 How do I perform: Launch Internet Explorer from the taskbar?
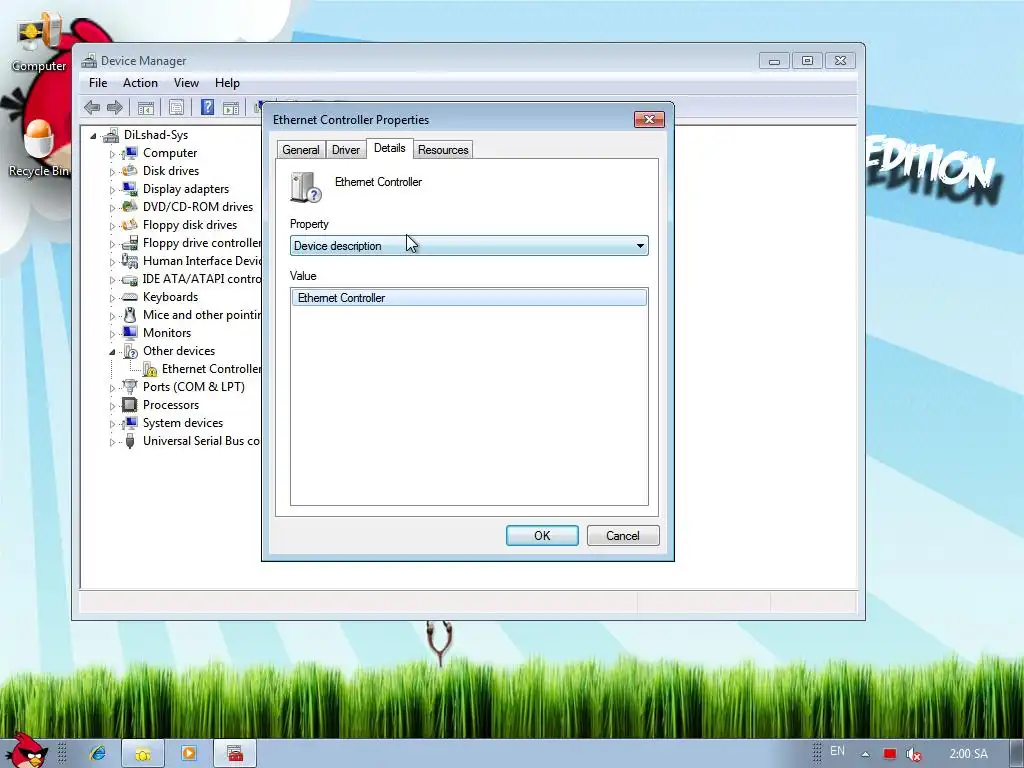tap(98, 754)
